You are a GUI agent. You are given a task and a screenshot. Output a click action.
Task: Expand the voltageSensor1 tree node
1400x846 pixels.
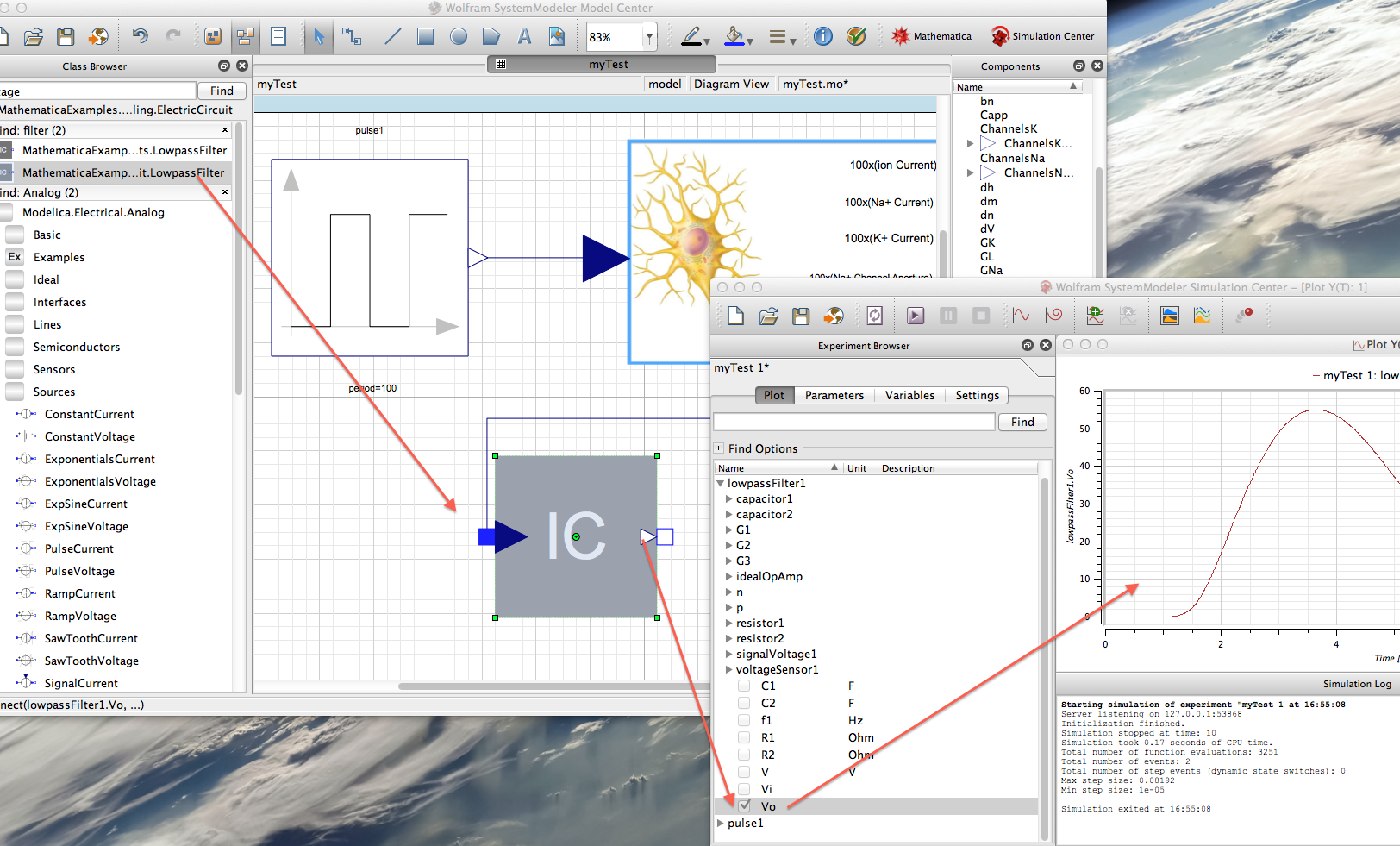(729, 670)
